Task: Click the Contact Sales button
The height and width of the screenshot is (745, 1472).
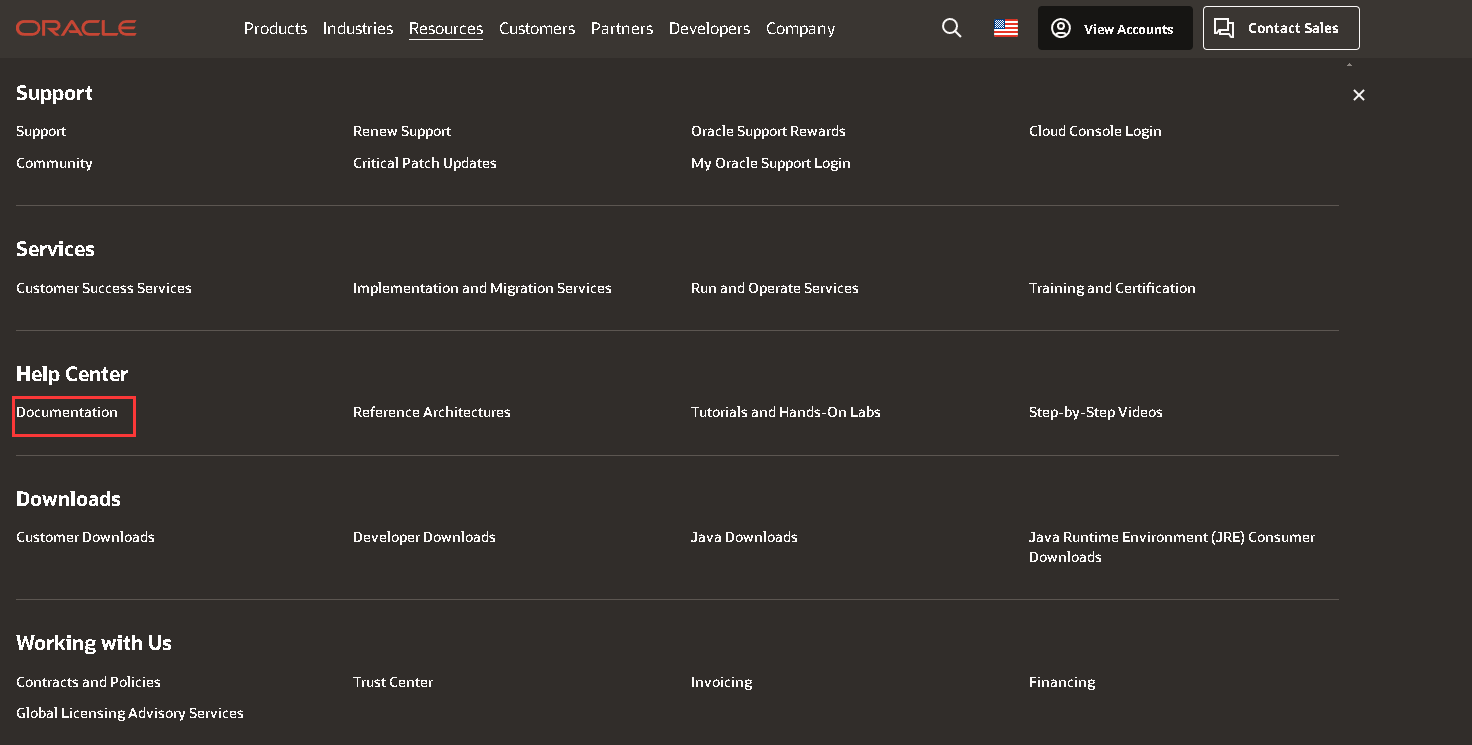Action: [1281, 28]
